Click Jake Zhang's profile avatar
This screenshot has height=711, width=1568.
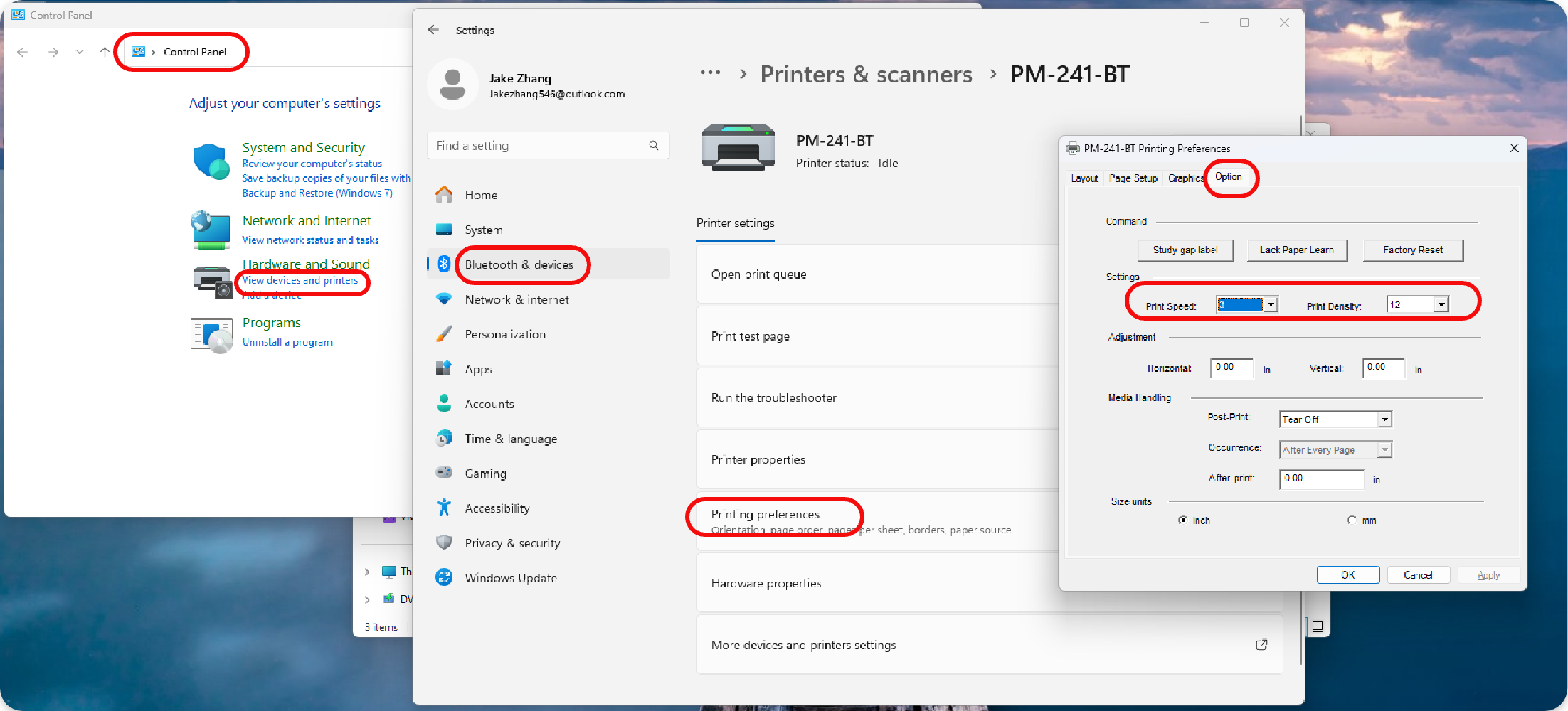452,85
